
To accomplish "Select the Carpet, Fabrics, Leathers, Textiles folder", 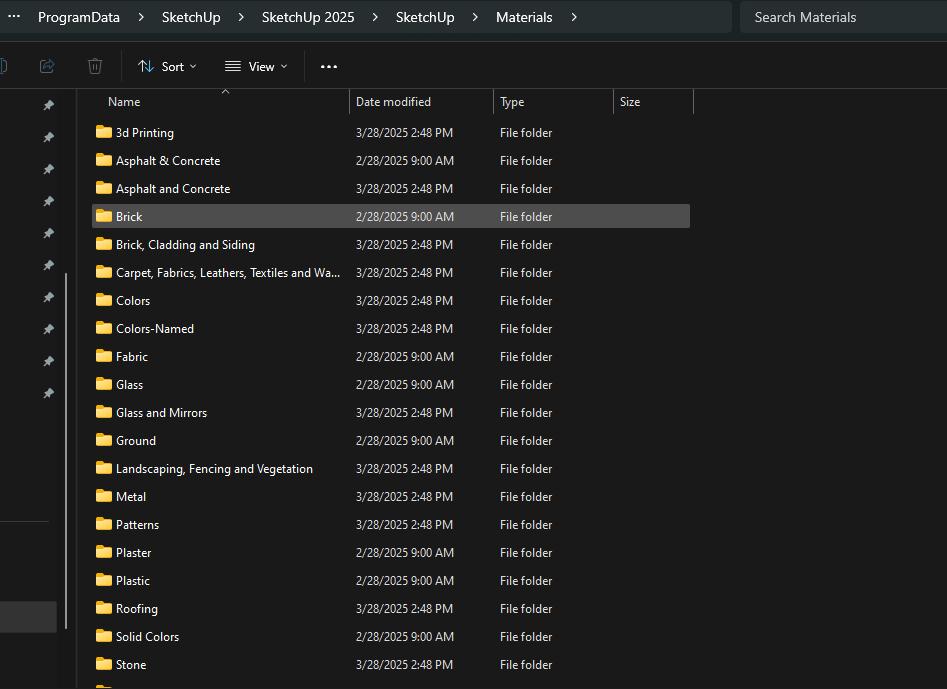I will point(228,272).
